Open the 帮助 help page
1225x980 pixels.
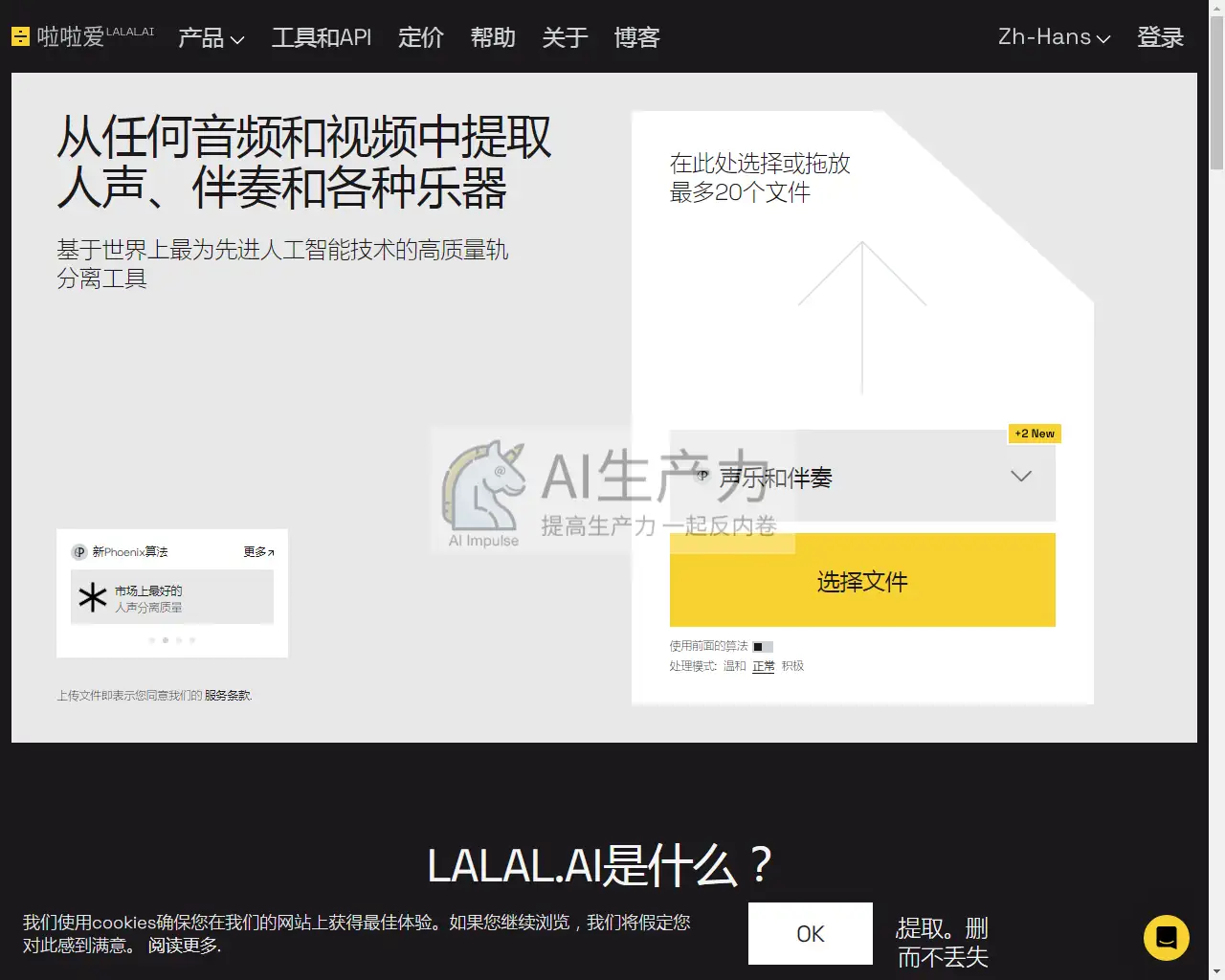(x=493, y=37)
